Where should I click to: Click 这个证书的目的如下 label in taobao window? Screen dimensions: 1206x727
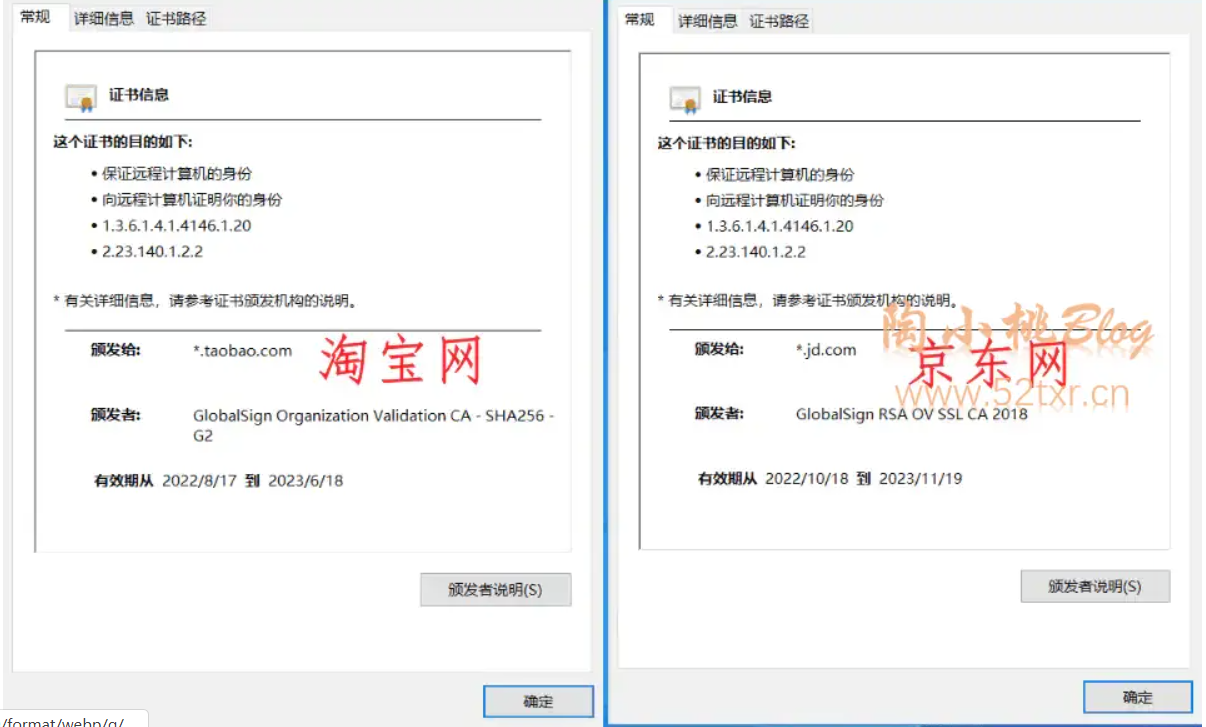point(123,142)
